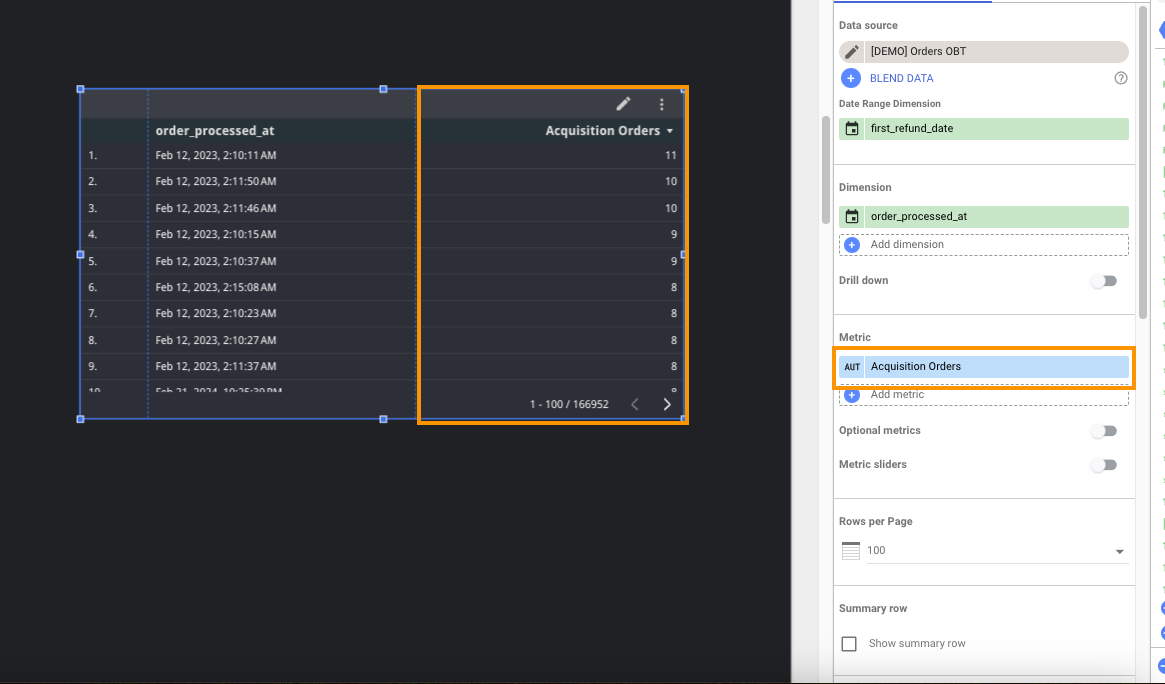1165x684 pixels.
Task: Click the sort arrow on Acquisition Orders column
Action: tap(669, 131)
